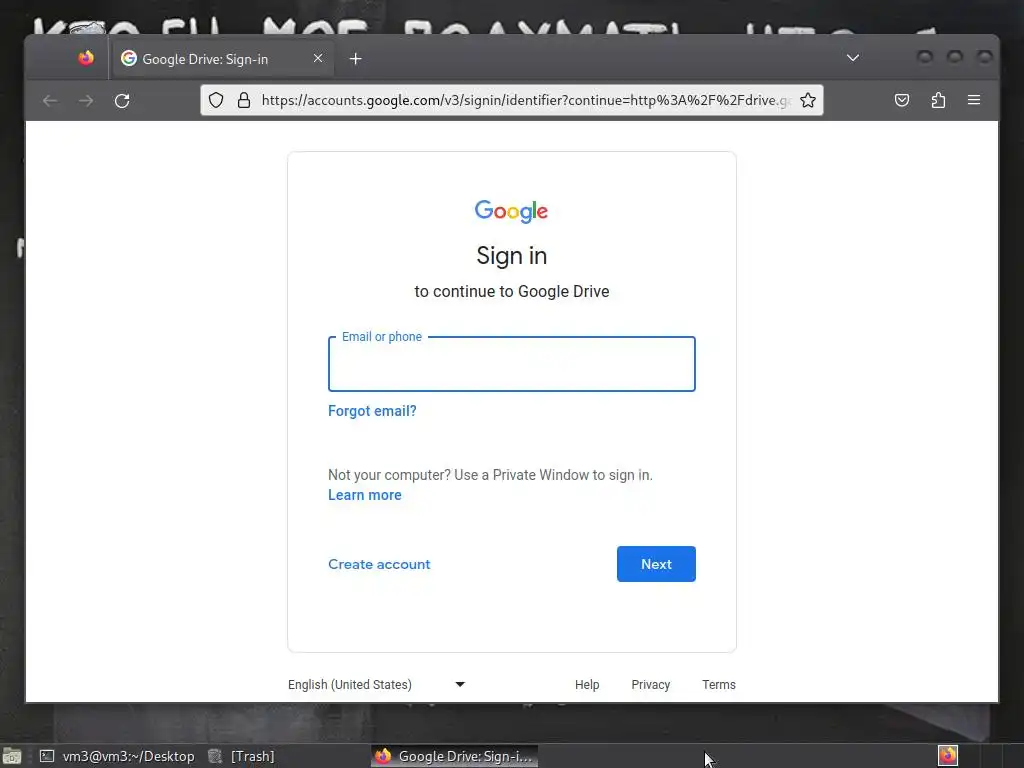
Task: Focus the Email or phone field
Action: pyautogui.click(x=511, y=364)
